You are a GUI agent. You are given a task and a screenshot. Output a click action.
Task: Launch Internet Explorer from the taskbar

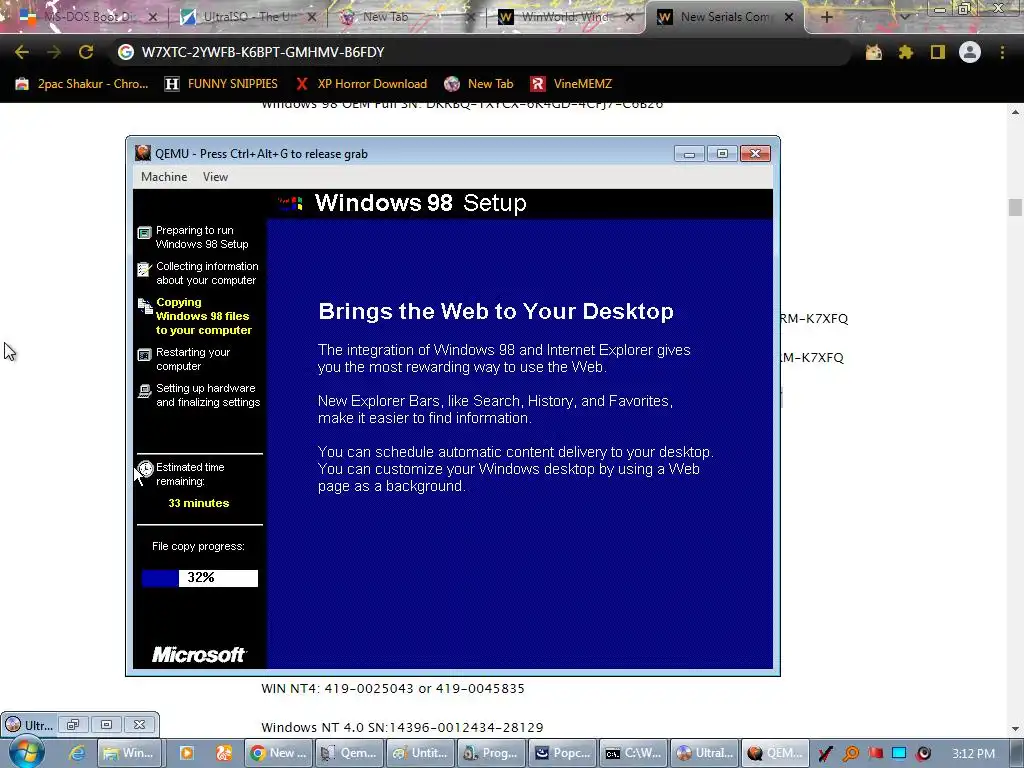pos(76,753)
